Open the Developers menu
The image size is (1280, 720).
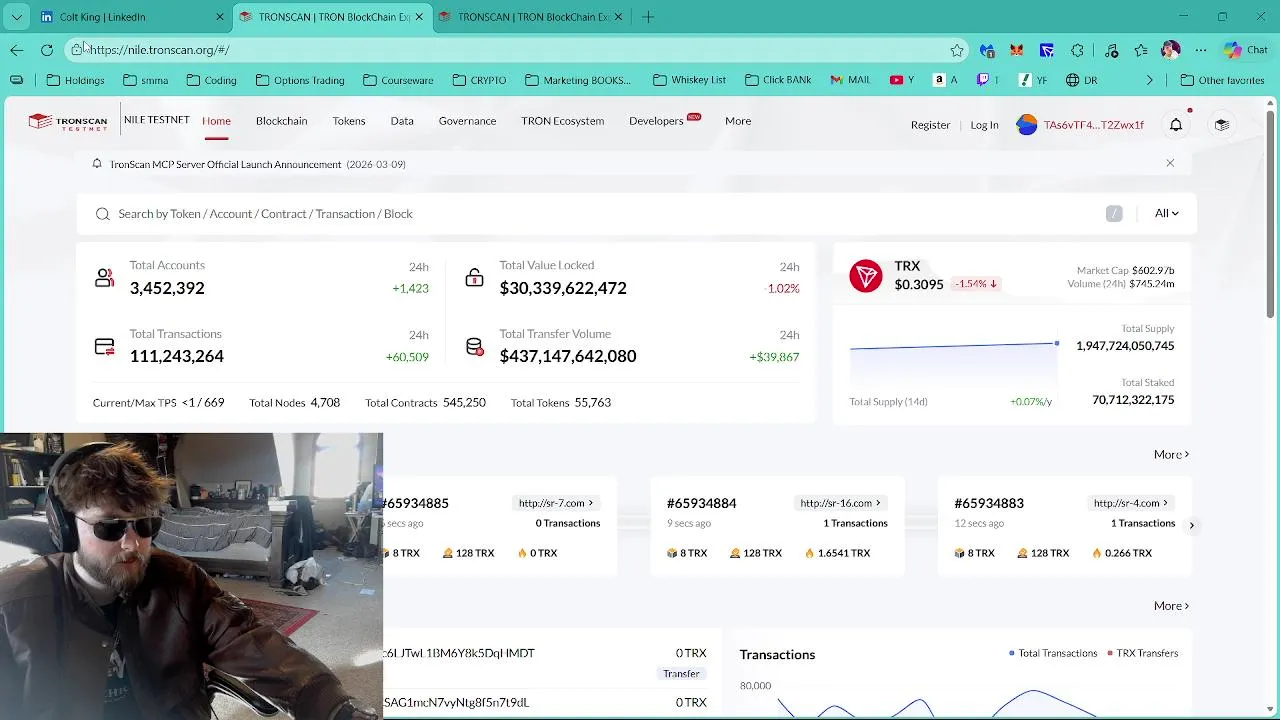pos(656,121)
